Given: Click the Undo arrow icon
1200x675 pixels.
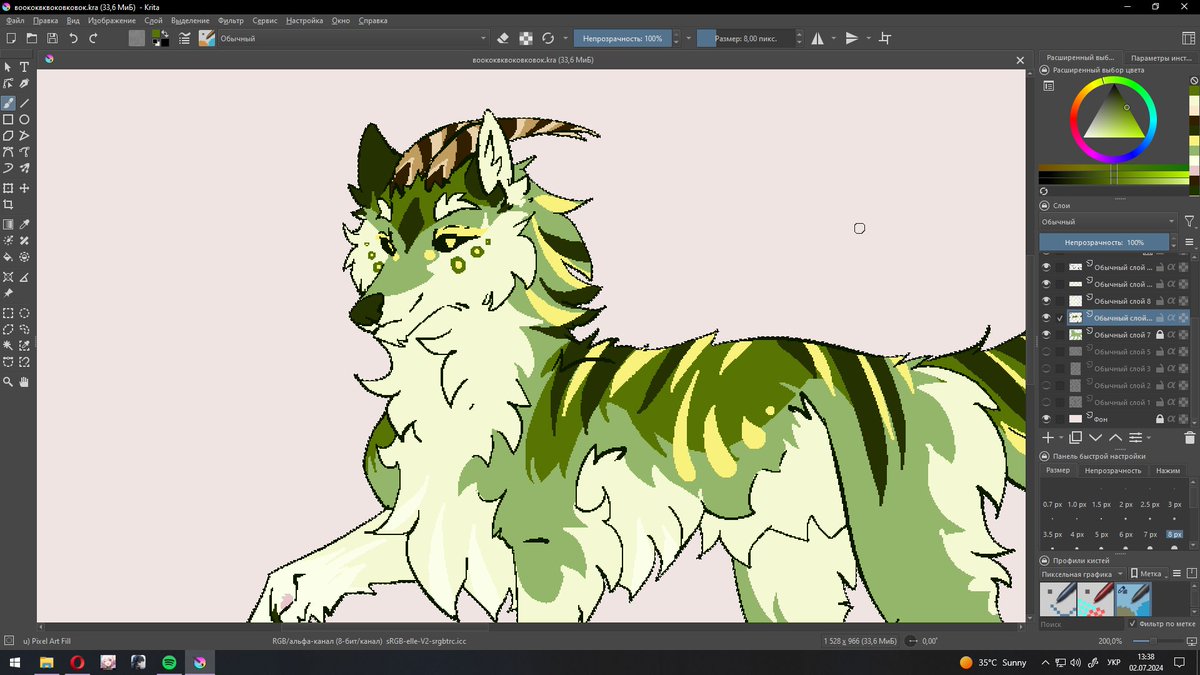Looking at the screenshot, I should click(x=73, y=38).
